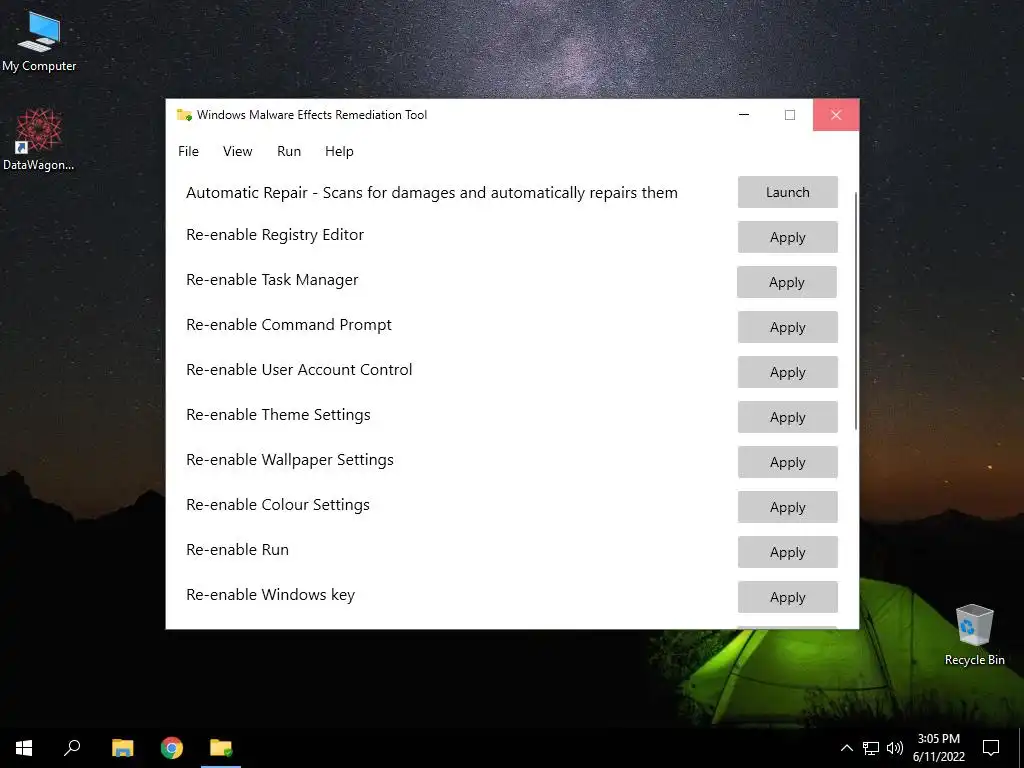Viewport: 1024px width, 768px height.
Task: Click the Windows Start button
Action: tap(24, 748)
